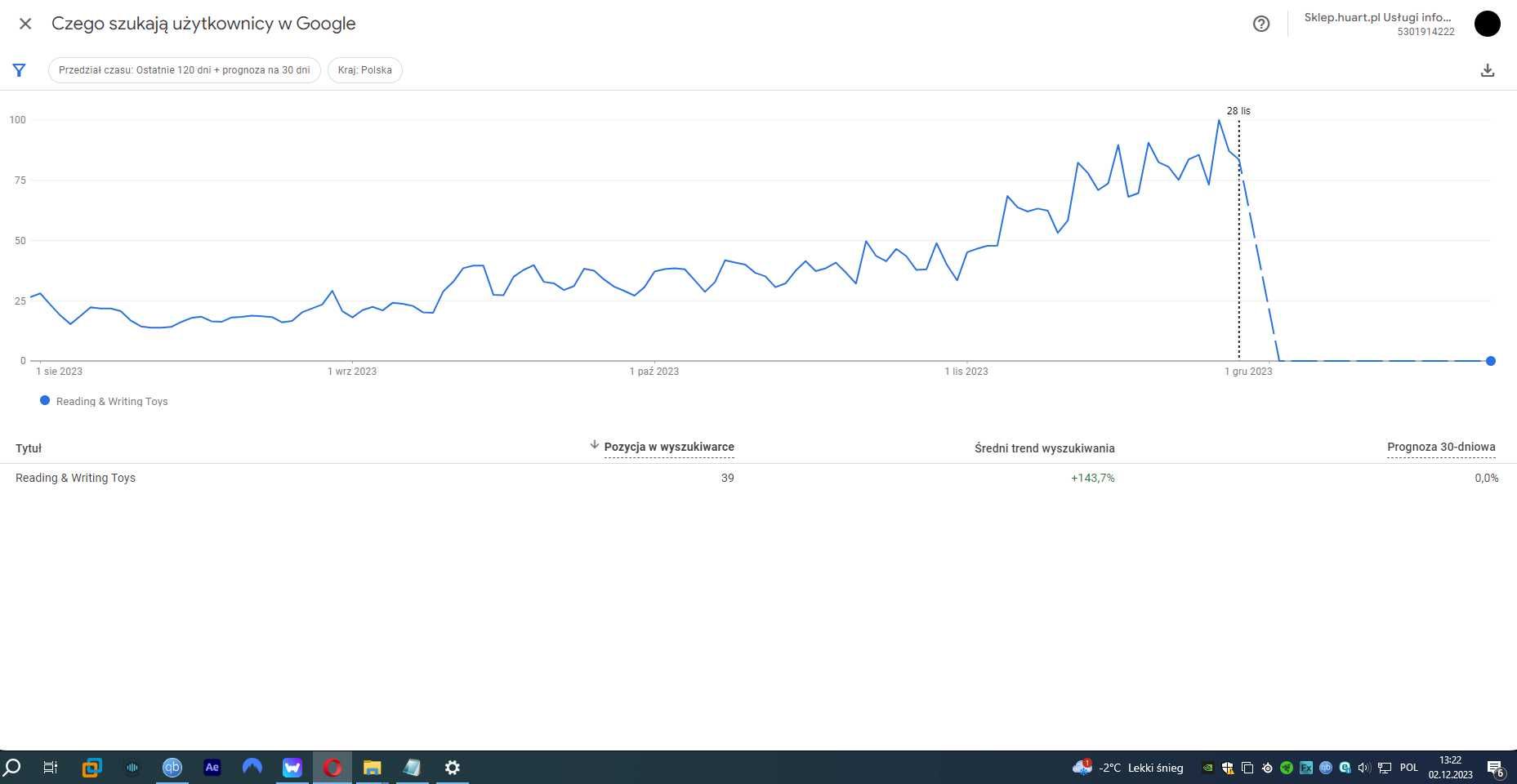
Task: Change the time range filter chip
Action: [185, 70]
